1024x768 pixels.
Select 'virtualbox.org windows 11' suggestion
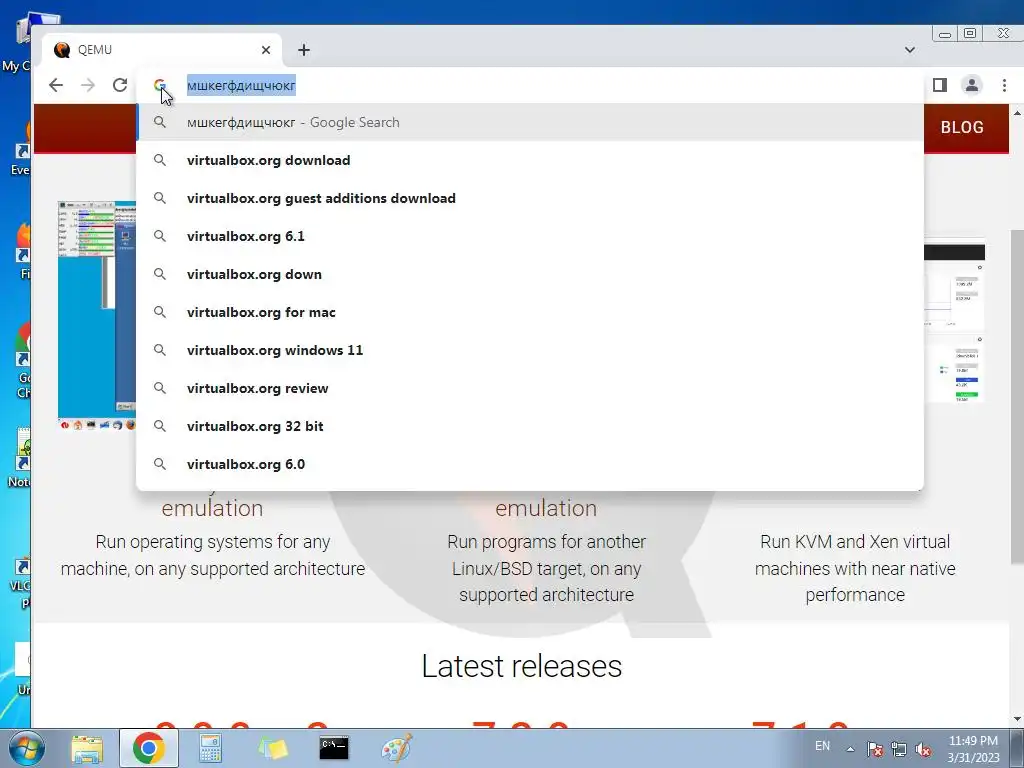[x=530, y=350]
